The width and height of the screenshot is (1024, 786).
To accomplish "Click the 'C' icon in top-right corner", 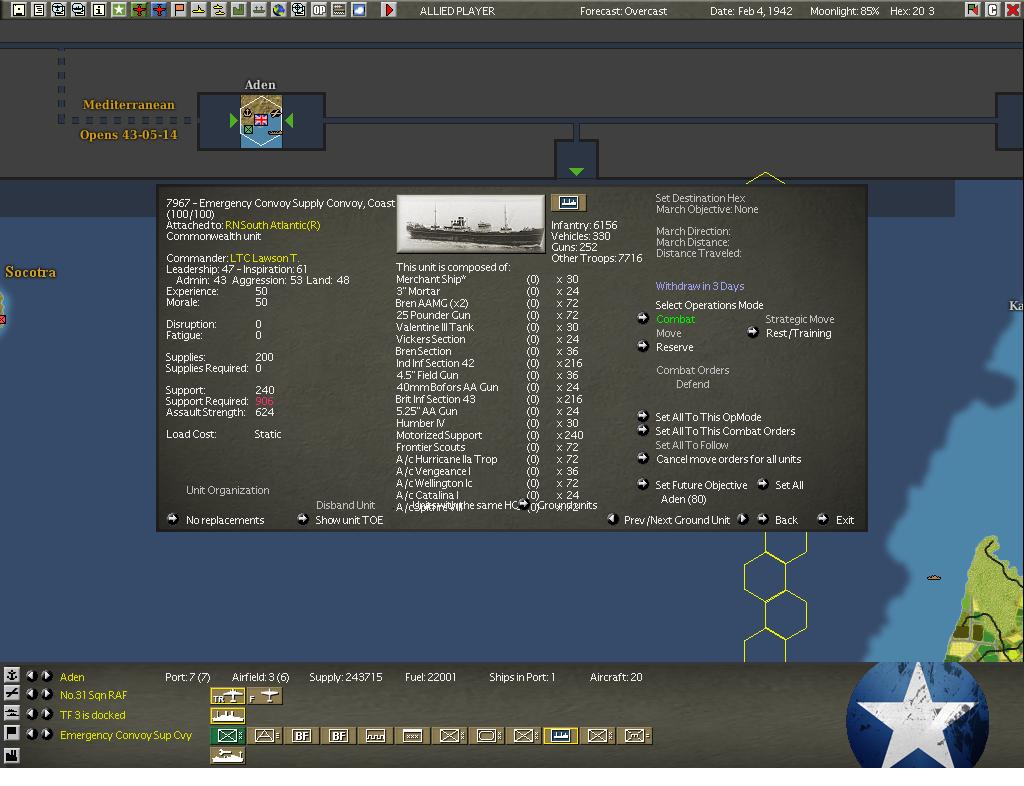I will click(993, 10).
